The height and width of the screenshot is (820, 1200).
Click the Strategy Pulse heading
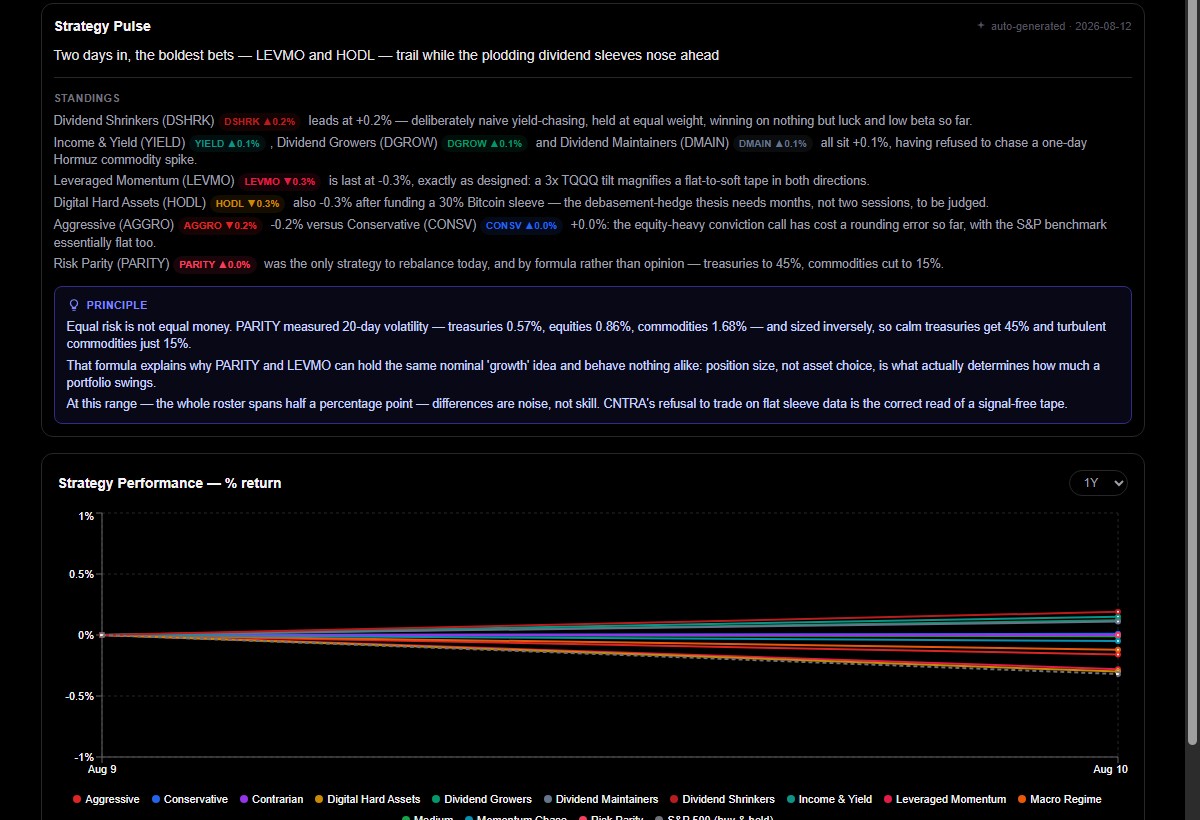pyautogui.click(x=103, y=26)
